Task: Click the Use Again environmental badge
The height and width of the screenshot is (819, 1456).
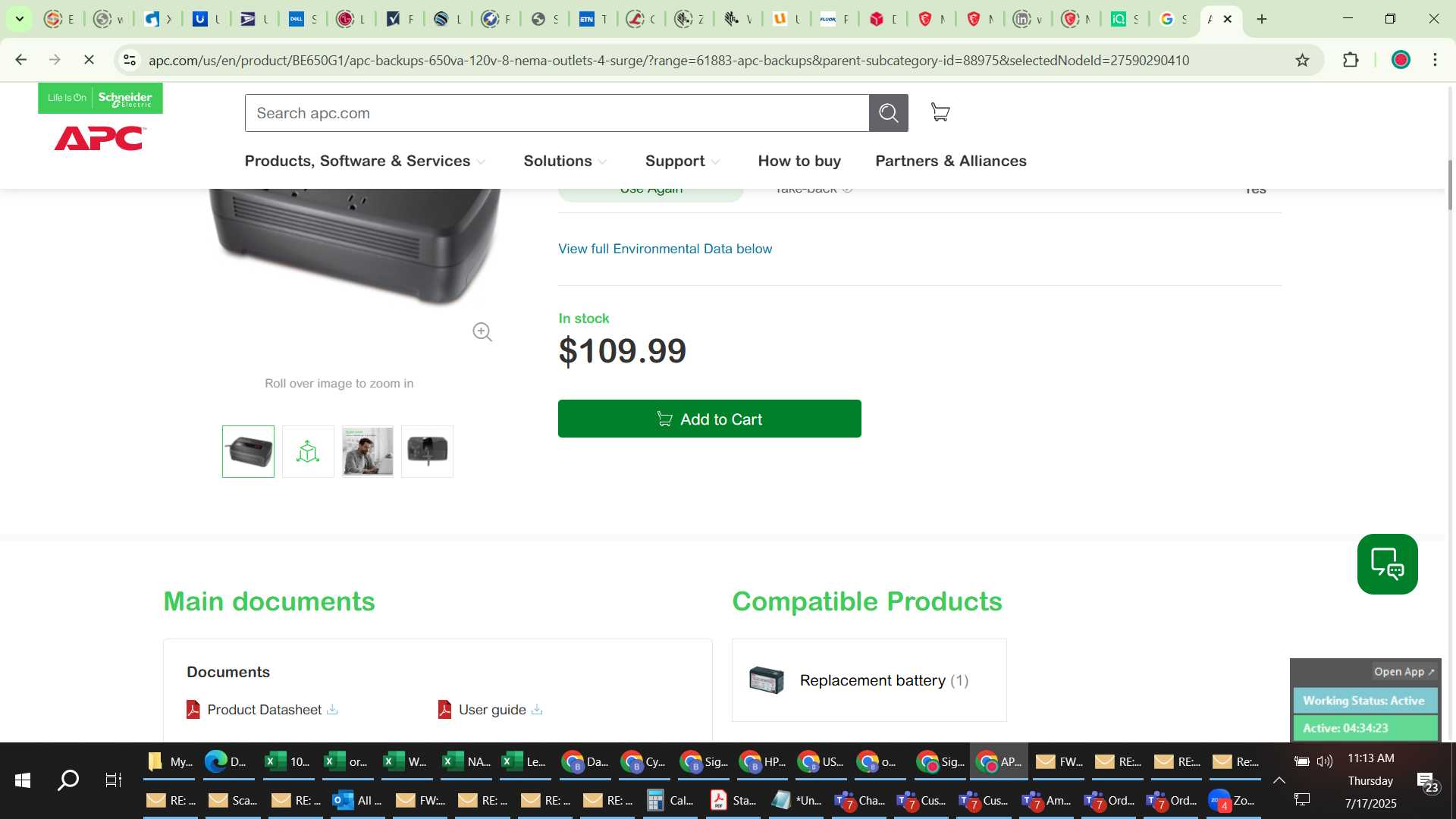Action: pyautogui.click(x=651, y=193)
